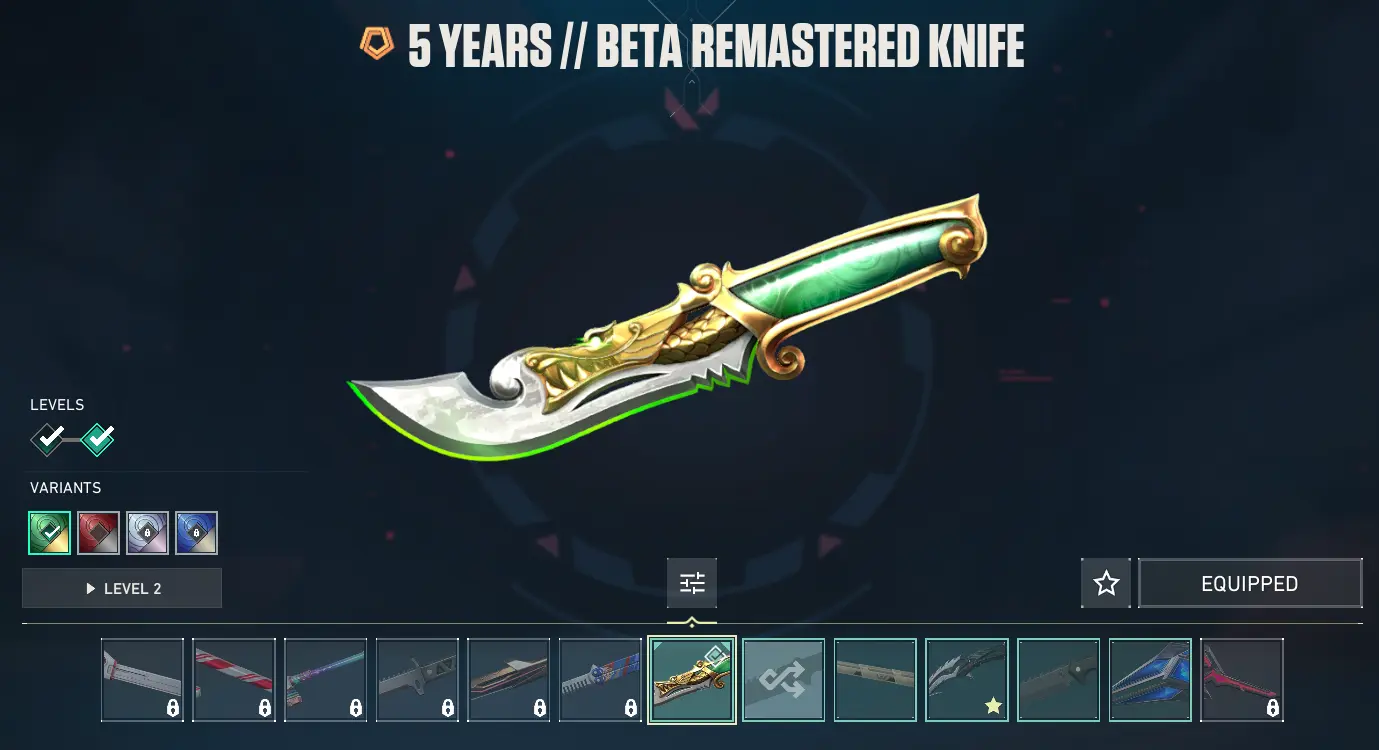This screenshot has height=750, width=1379.
Task: Select the locked silver white variant
Action: coord(147,533)
